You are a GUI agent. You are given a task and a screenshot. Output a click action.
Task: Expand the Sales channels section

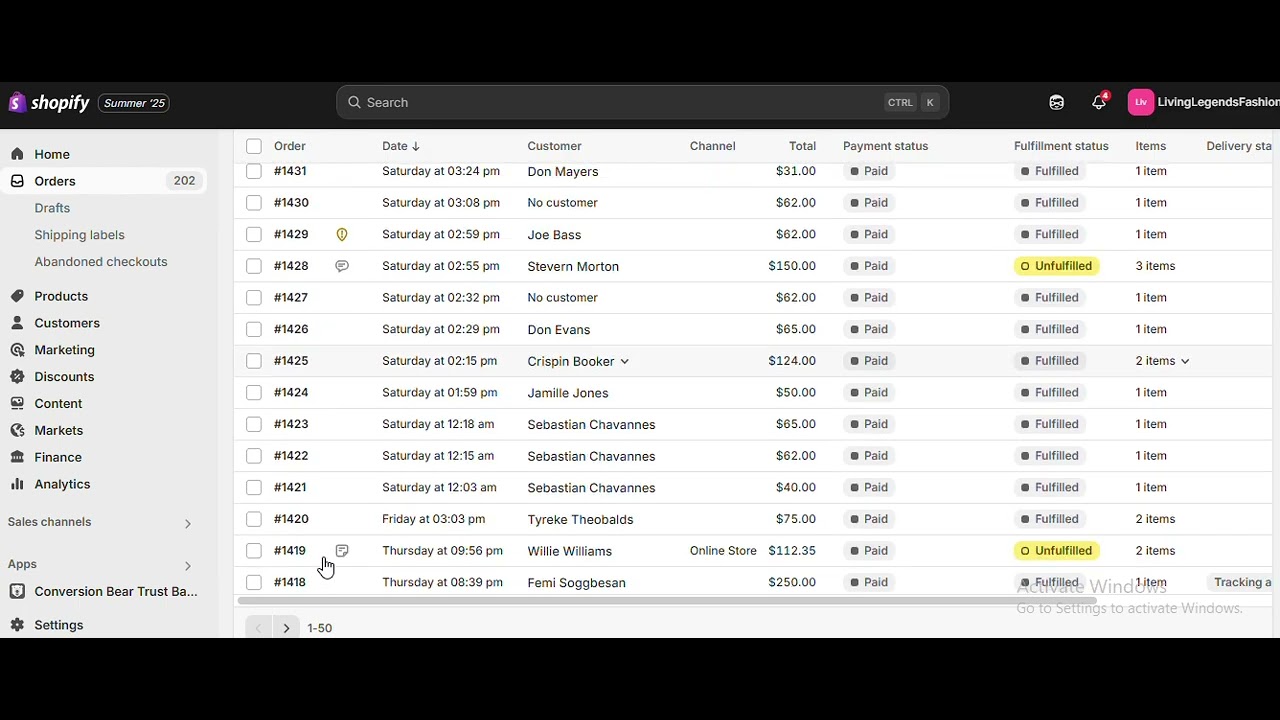(187, 523)
